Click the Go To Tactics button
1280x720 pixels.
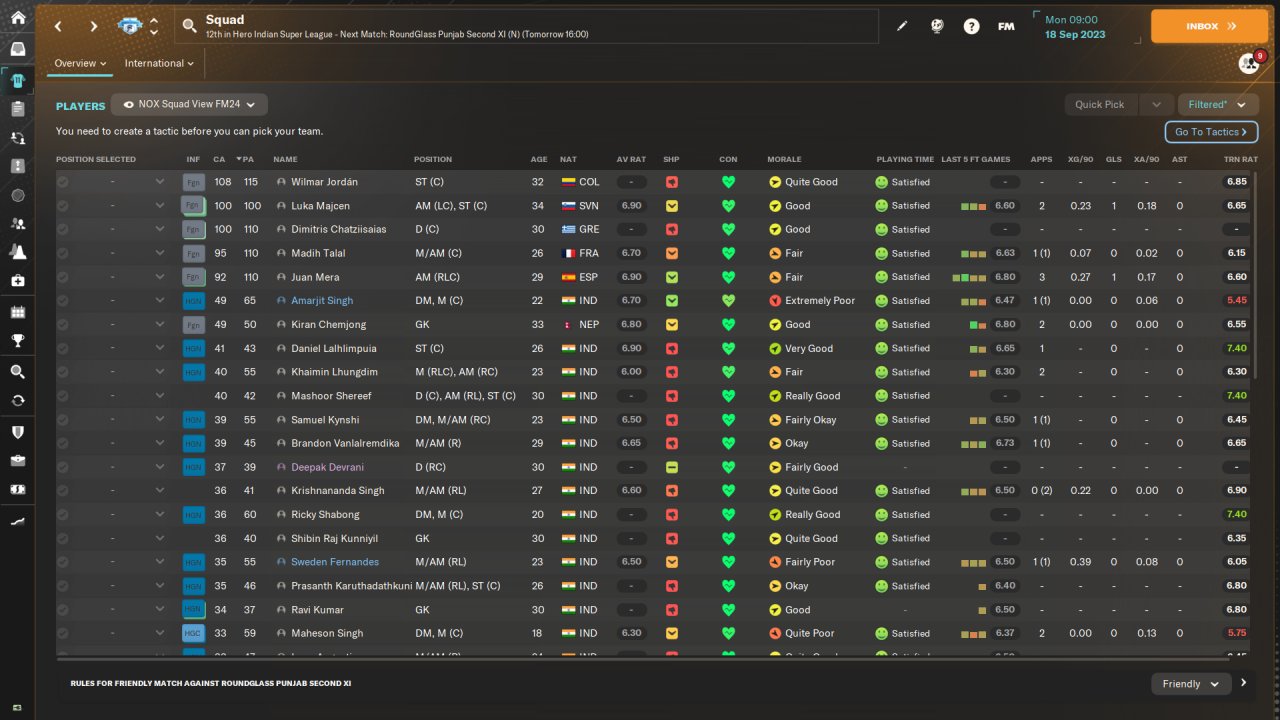(1210, 132)
